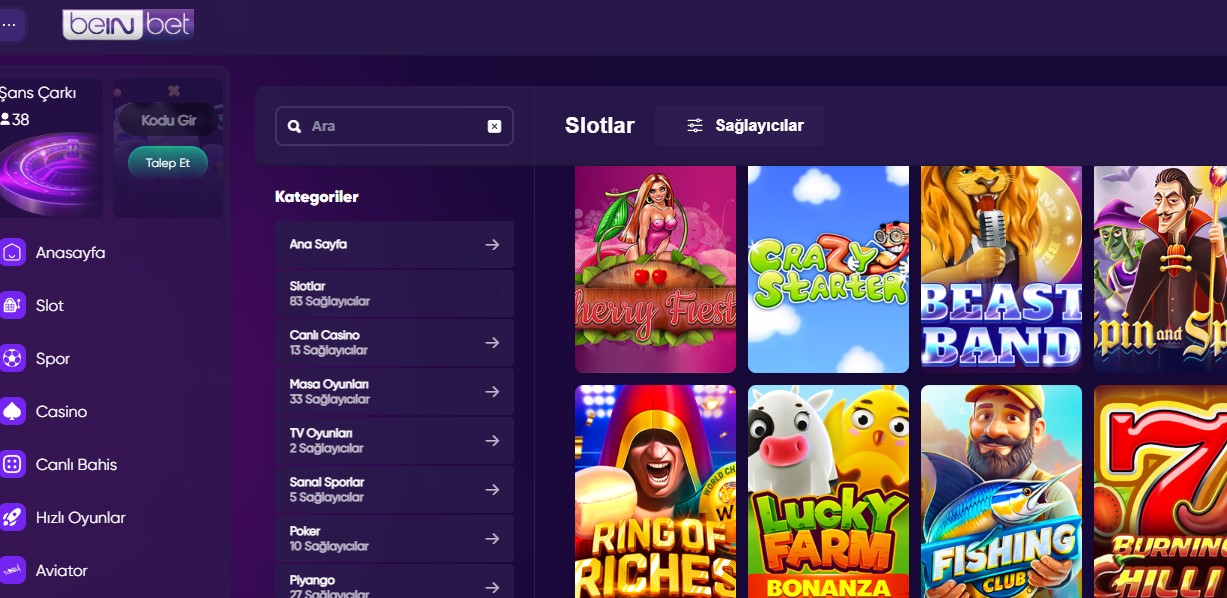Click the filter sliders icon next to Sağlayıcılar

click(694, 125)
